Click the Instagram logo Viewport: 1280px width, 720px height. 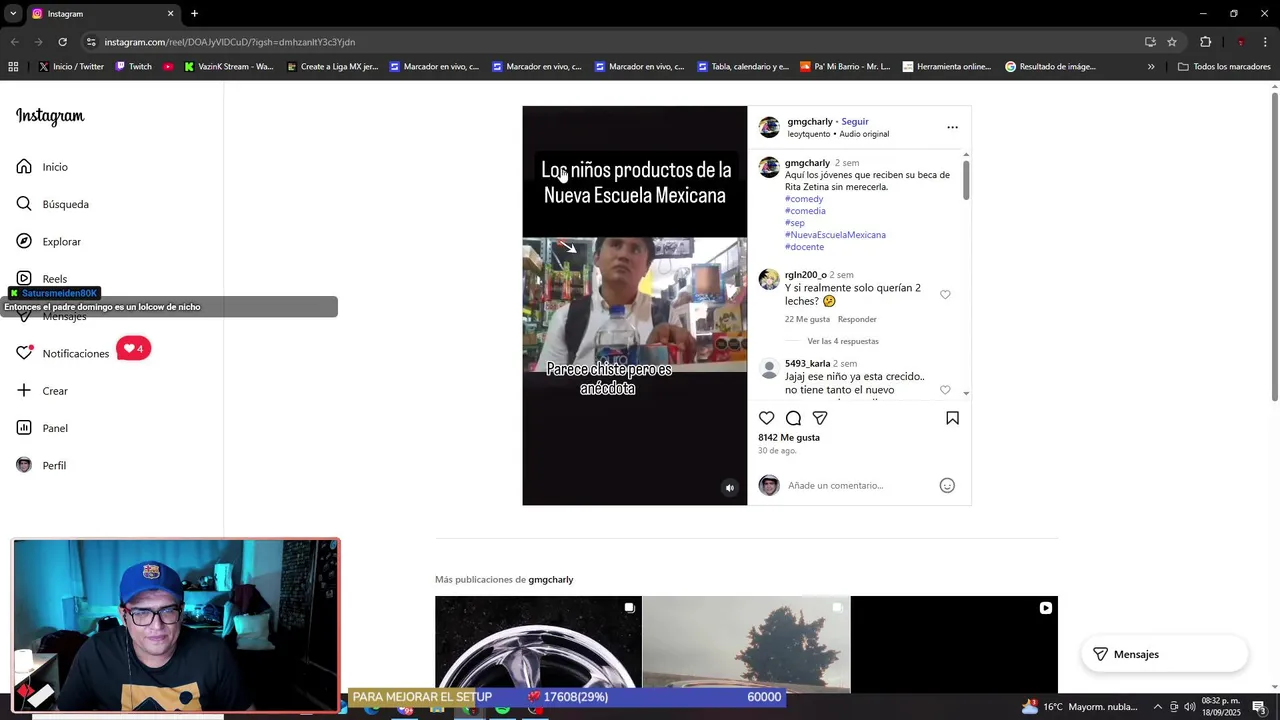(50, 117)
